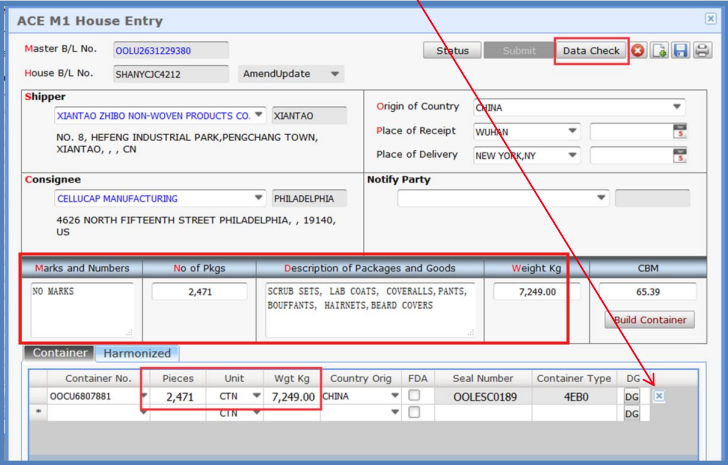Screen dimensions: 728x465
Task: Expand the Consignee name dropdown
Action: pos(259,198)
